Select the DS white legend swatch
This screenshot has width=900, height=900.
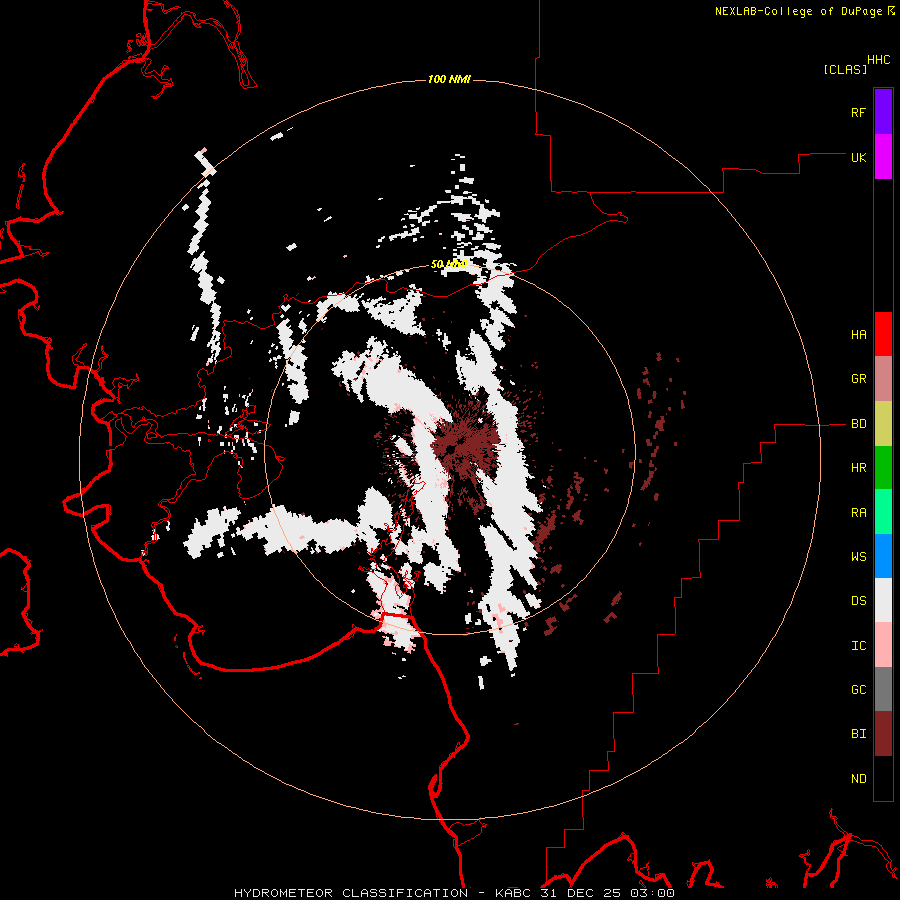883,600
